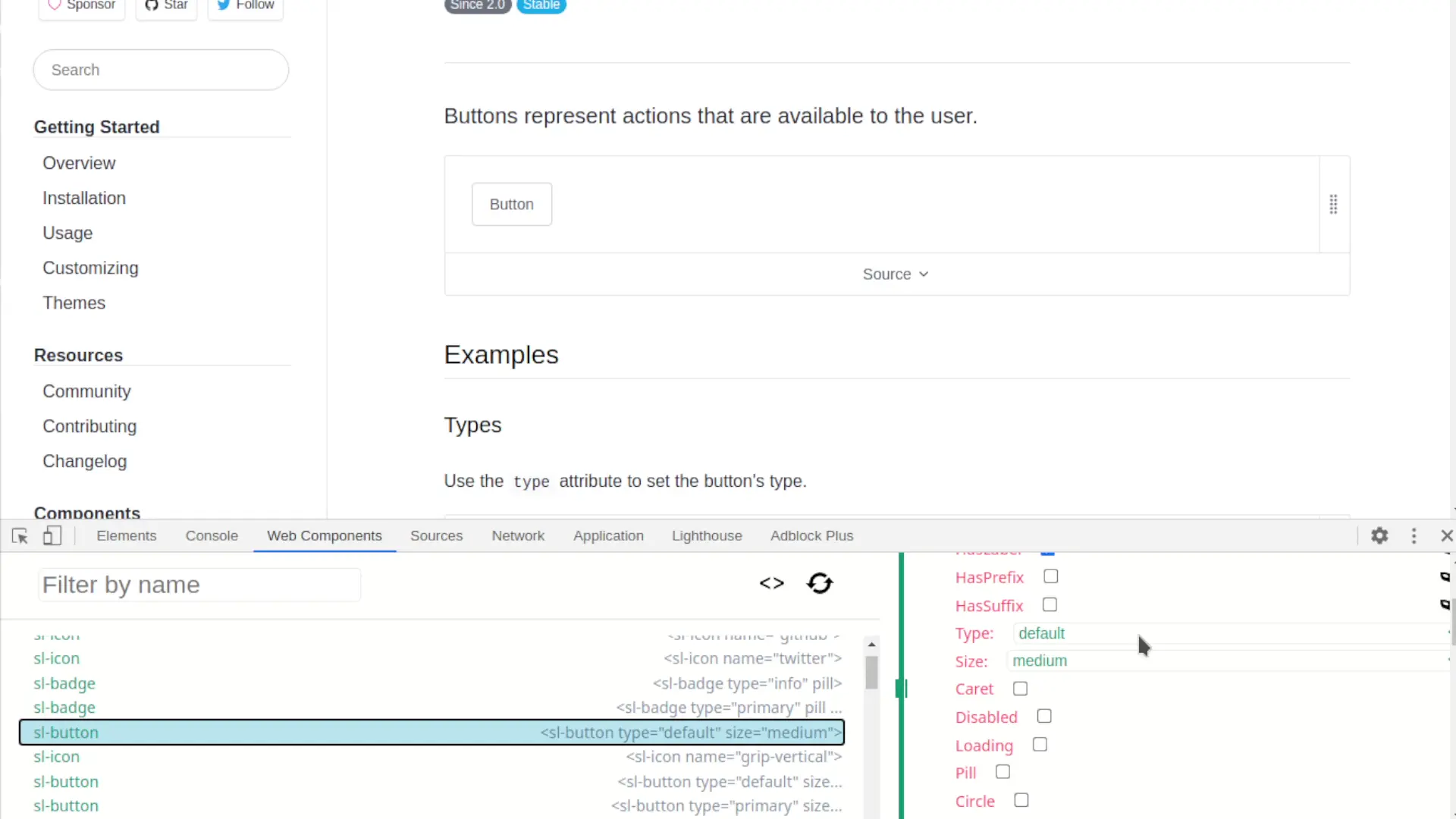Click the component list scrollbar thumb
This screenshot has height=819, width=1456.
click(x=871, y=672)
